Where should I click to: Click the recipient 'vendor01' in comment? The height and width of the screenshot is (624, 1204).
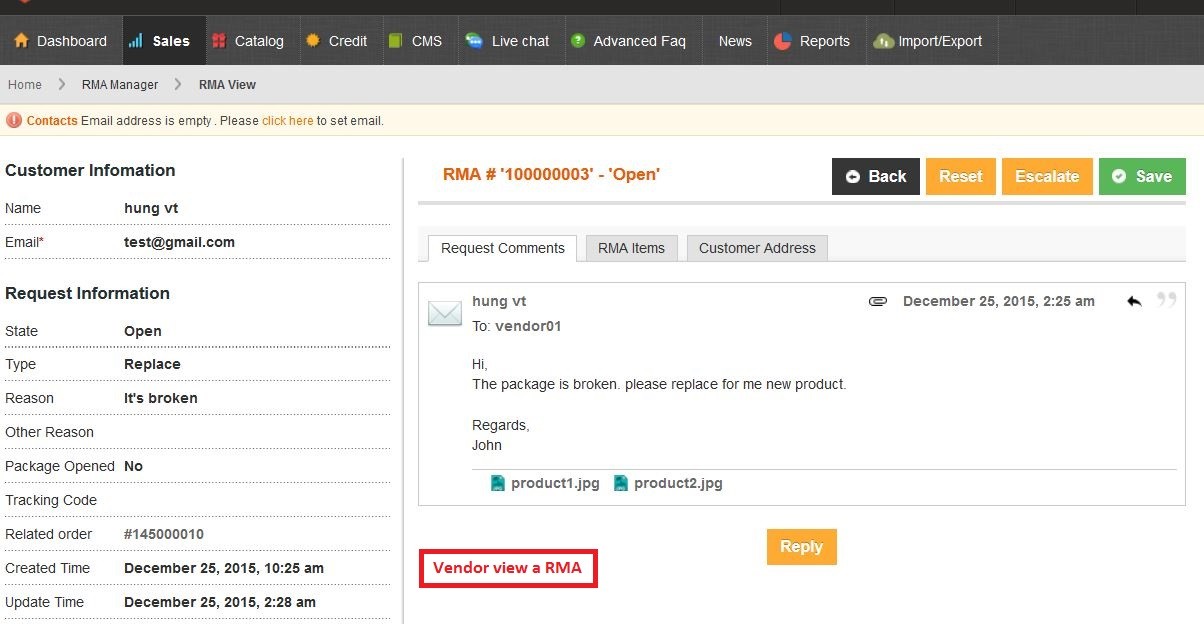(x=528, y=326)
